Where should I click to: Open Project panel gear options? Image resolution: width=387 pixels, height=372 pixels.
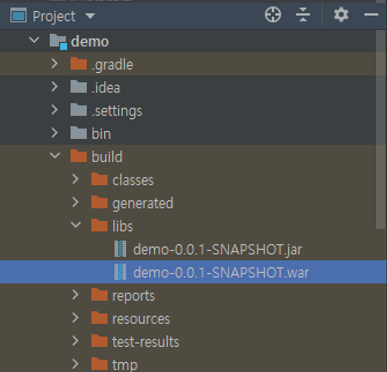341,15
